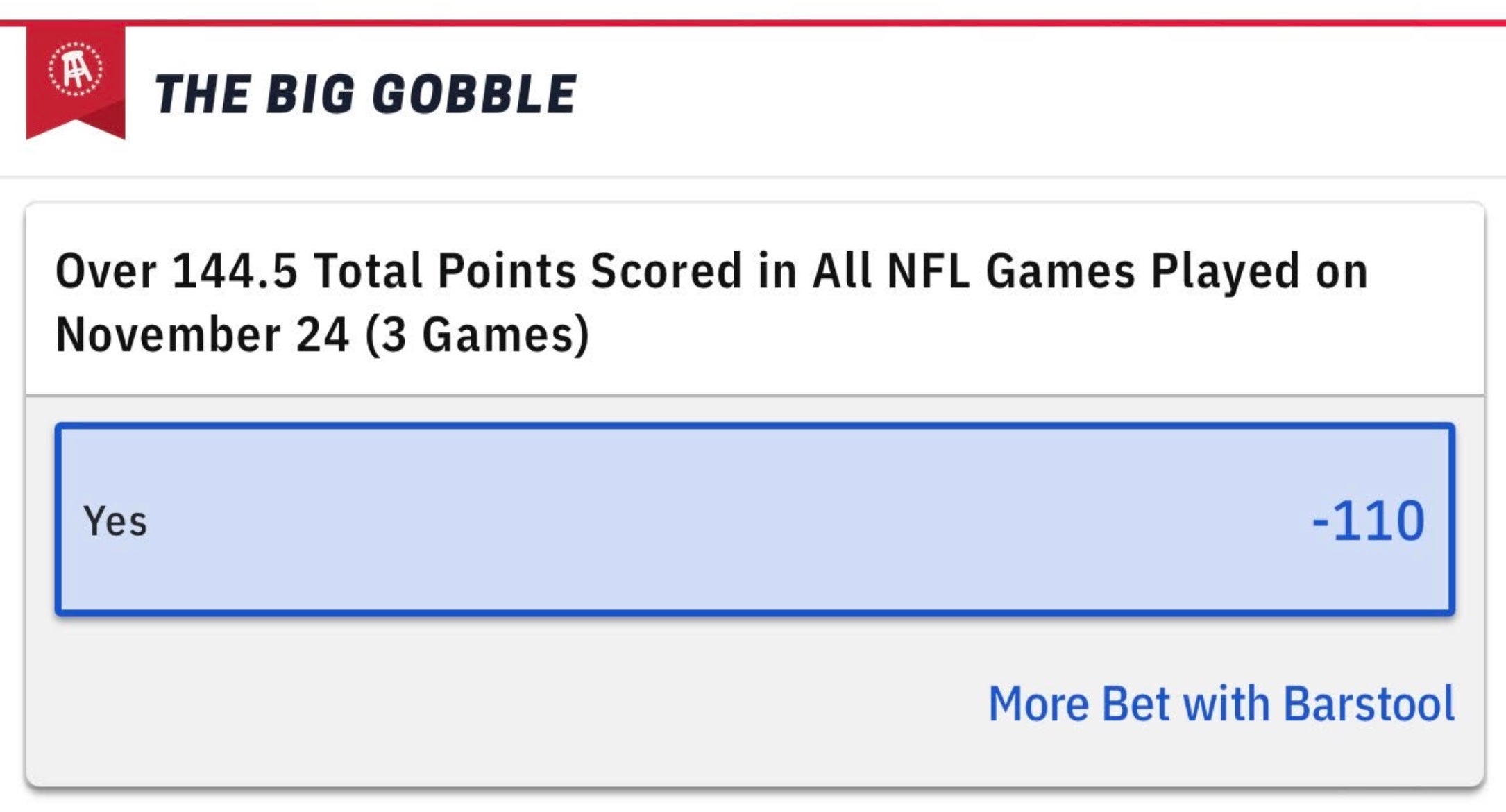Click the Barstool stool logo icon
Viewport: 1506px width, 812px height.
[x=76, y=69]
